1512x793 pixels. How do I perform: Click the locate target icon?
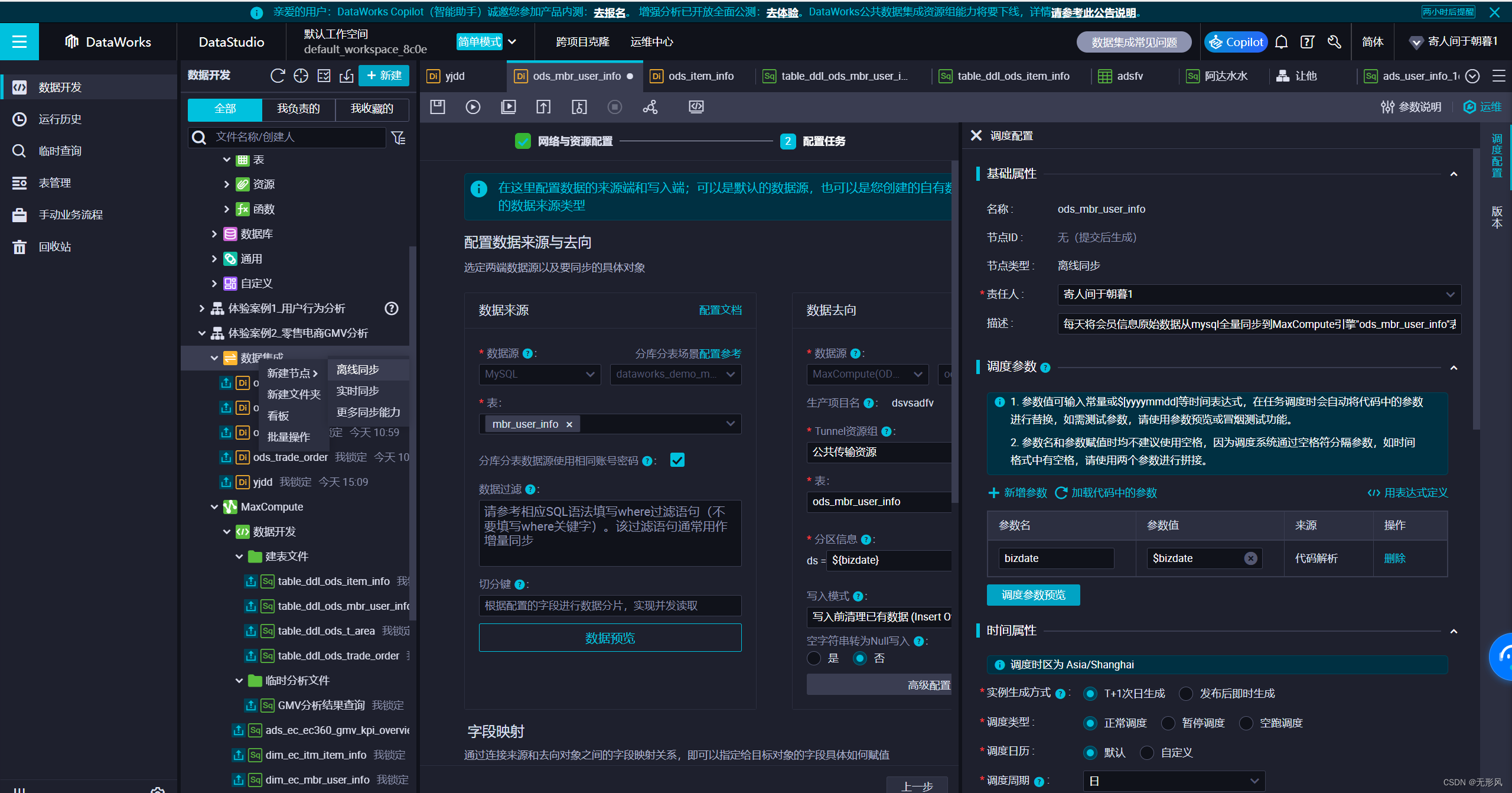click(x=301, y=76)
